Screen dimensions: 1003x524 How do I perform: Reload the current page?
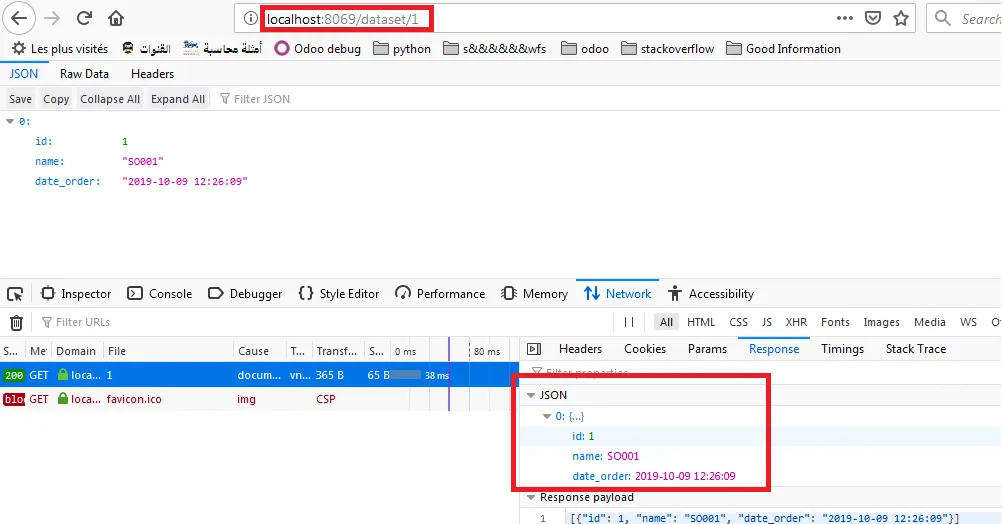(x=84, y=18)
